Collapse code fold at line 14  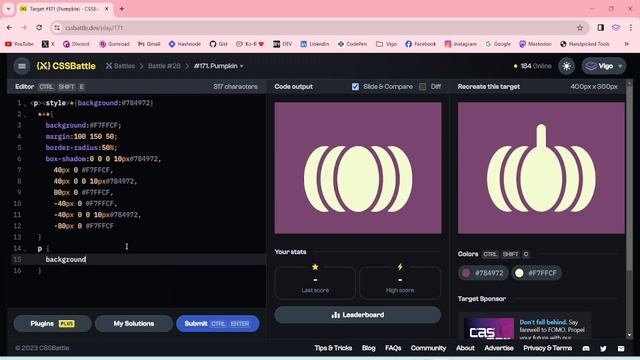pos(25,249)
